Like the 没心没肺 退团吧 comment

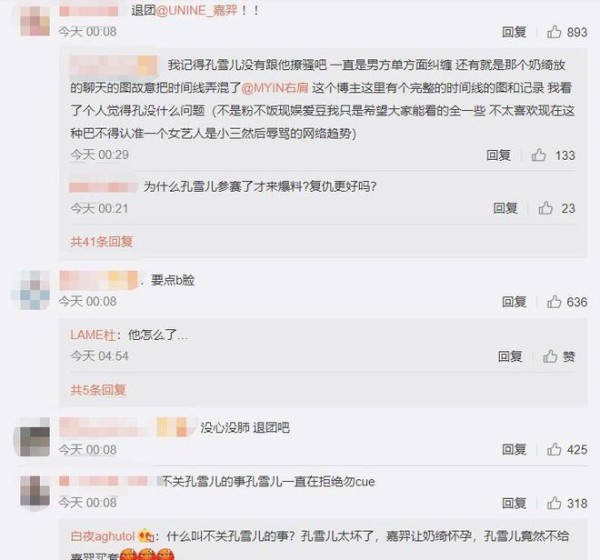[x=567, y=449]
